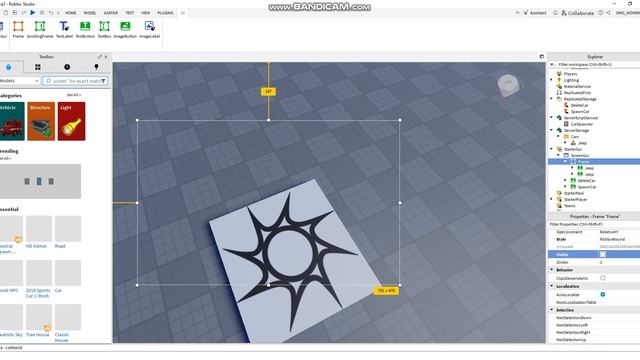640x360 pixels.
Task: Select the Car toolbox asset
Action: (68, 277)
